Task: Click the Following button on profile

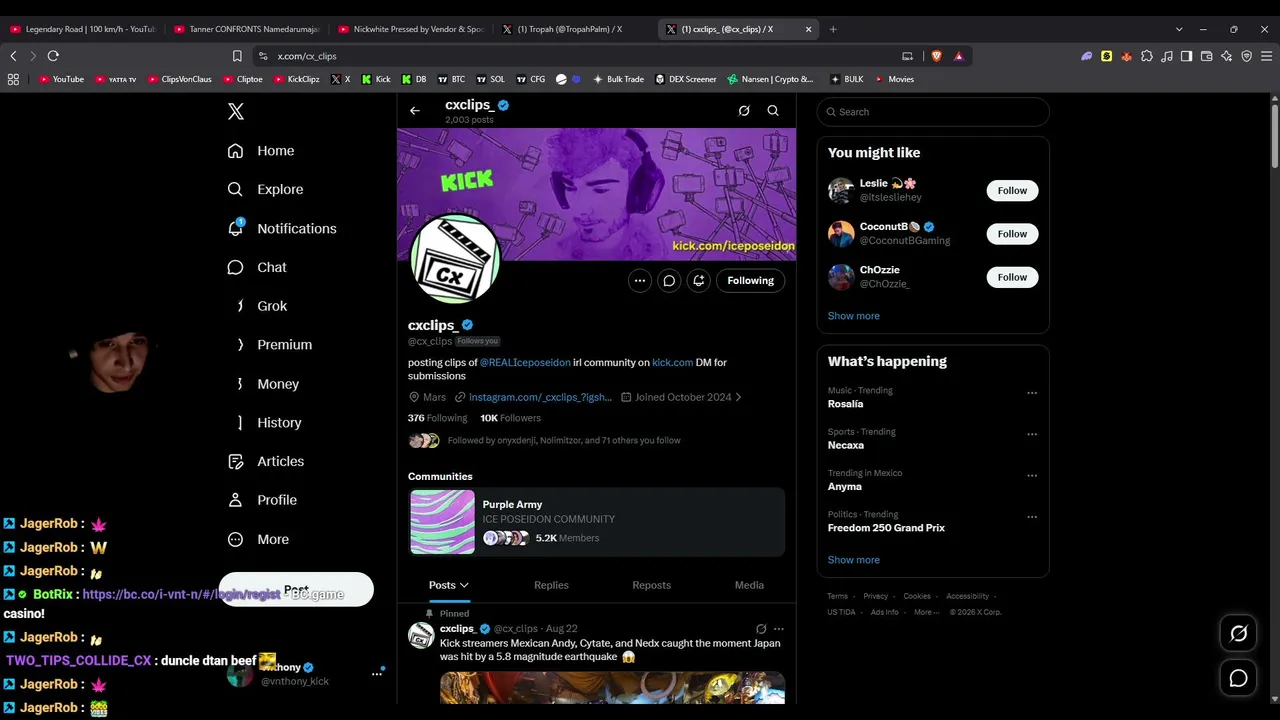Action: pyautogui.click(x=751, y=281)
